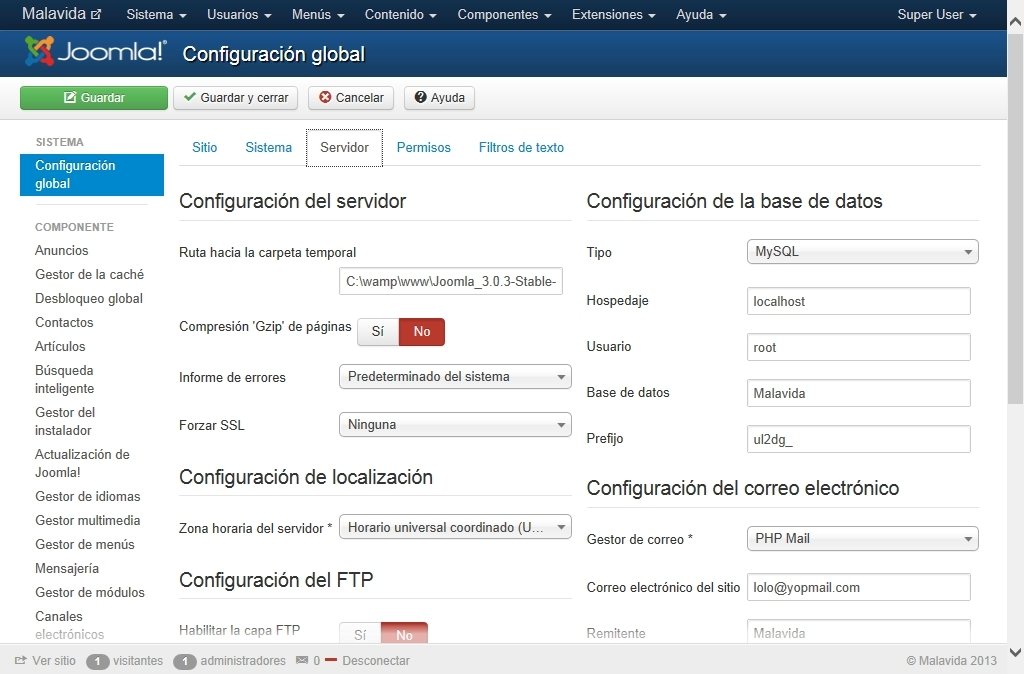Switch to the Sistema configuration tab
The height and width of the screenshot is (674, 1024).
(x=268, y=148)
